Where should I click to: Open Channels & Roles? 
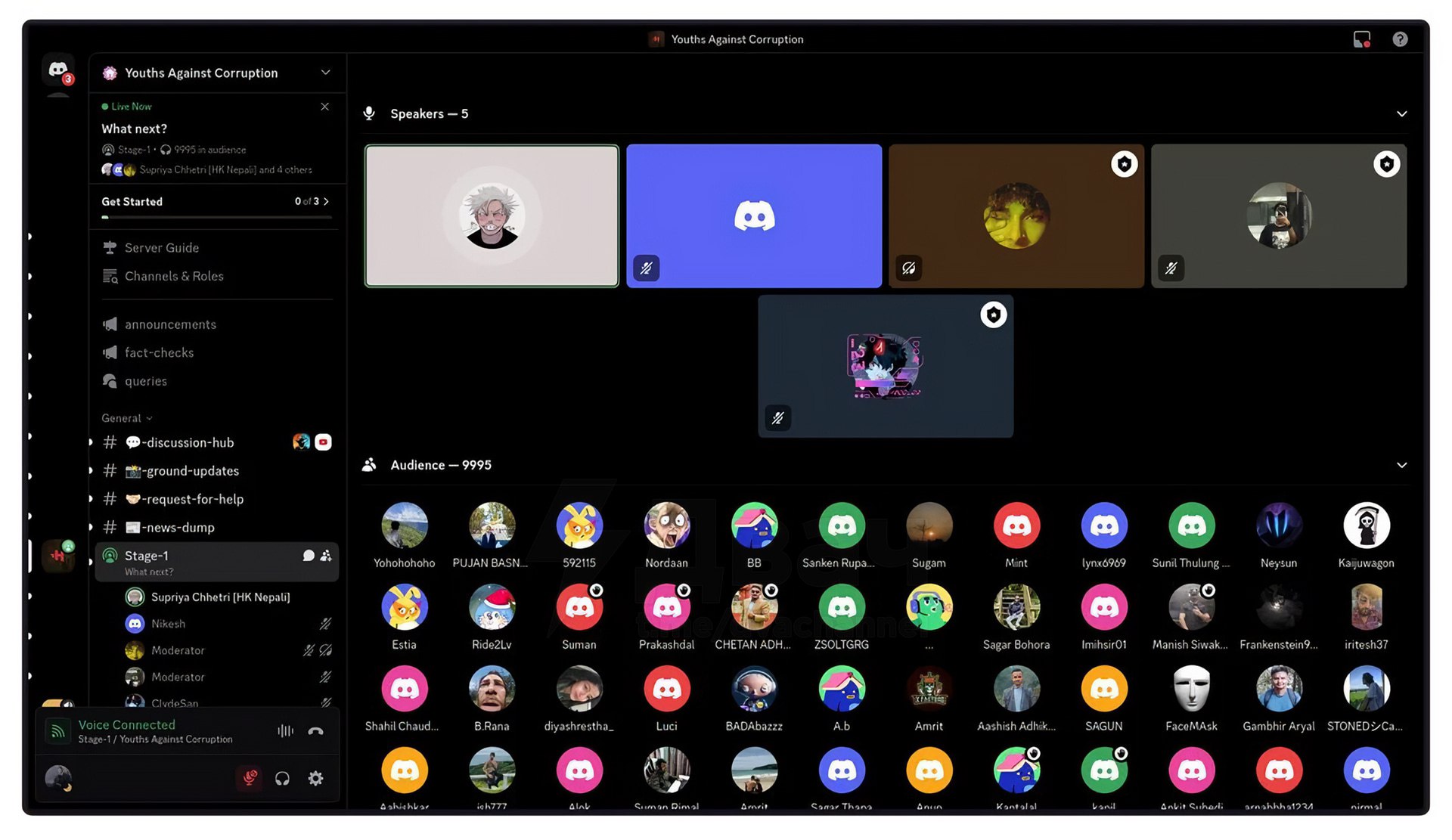coord(174,277)
